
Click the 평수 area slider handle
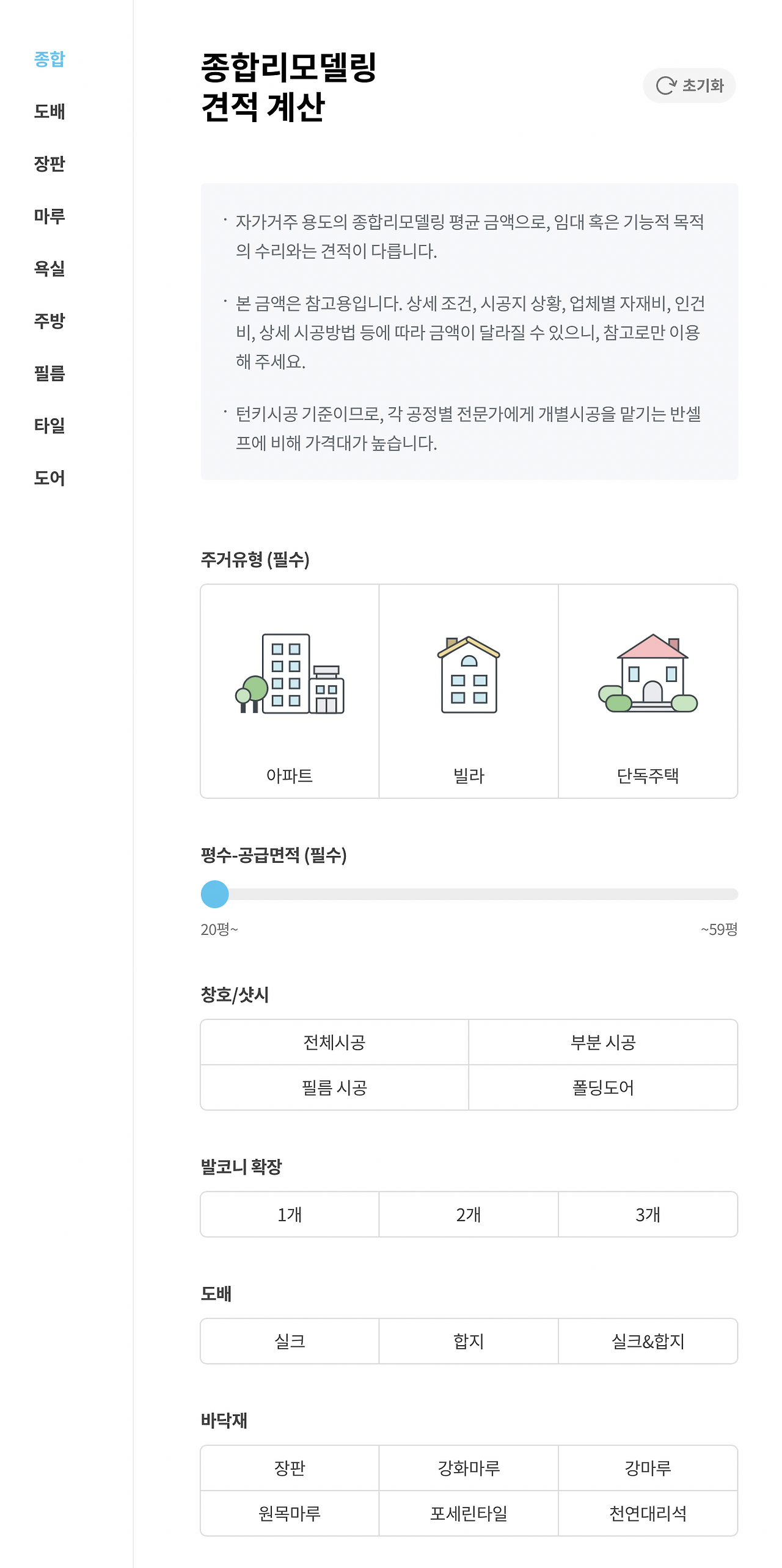pos(215,894)
